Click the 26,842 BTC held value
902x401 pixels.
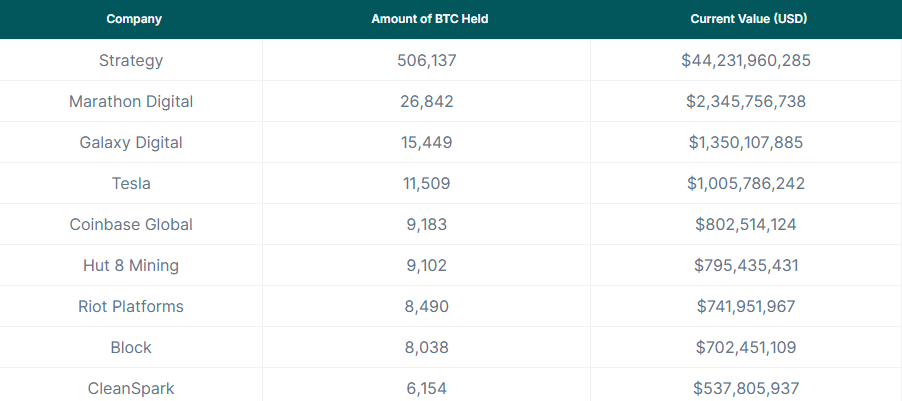tap(427, 101)
